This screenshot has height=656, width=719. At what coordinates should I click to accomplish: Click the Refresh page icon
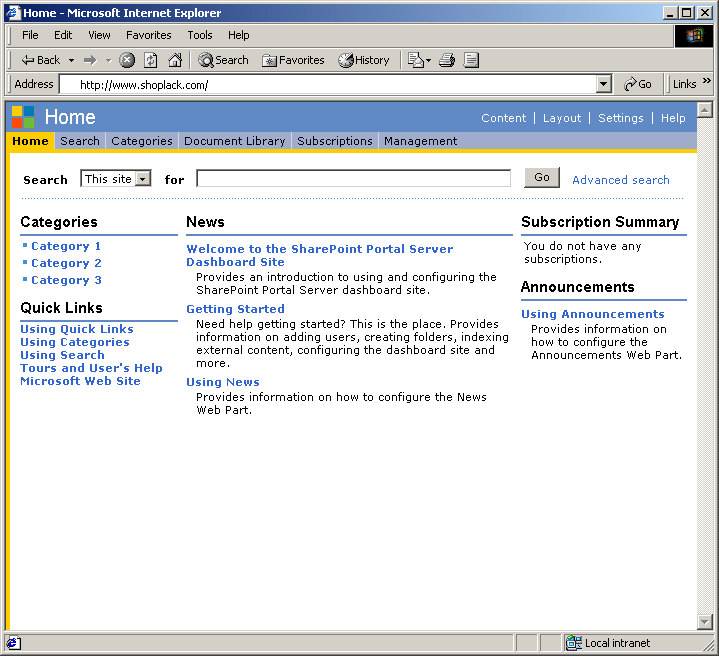(151, 60)
